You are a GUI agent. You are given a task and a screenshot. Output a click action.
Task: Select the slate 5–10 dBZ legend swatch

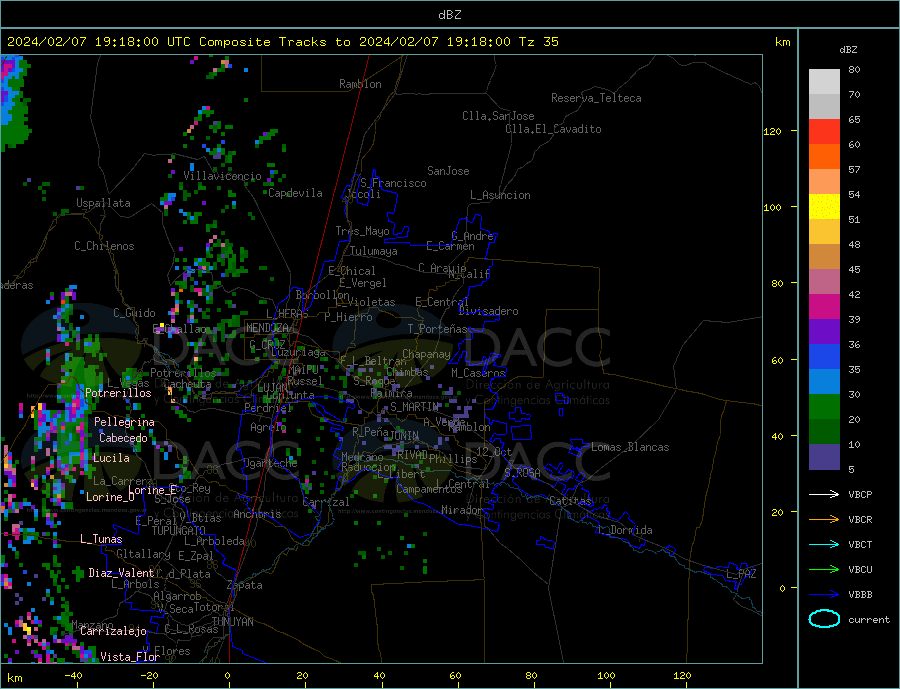tap(824, 456)
